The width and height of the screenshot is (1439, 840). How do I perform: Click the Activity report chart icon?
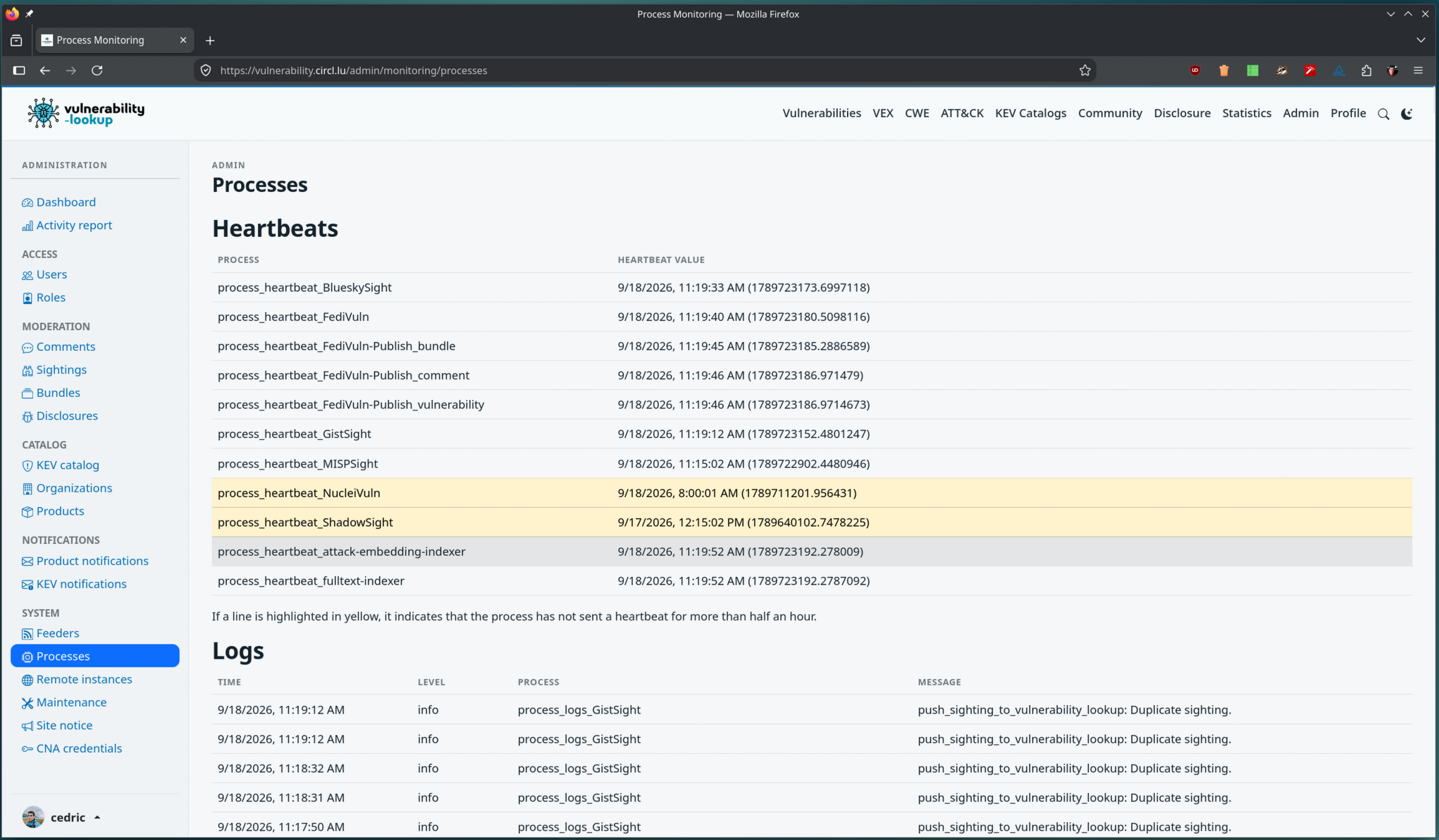click(27, 226)
